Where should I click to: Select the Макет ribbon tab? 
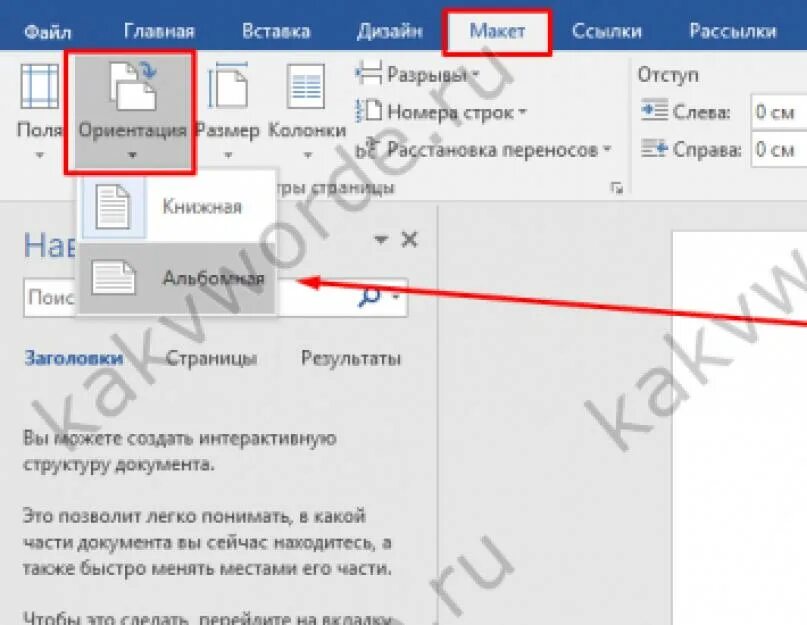click(x=497, y=31)
